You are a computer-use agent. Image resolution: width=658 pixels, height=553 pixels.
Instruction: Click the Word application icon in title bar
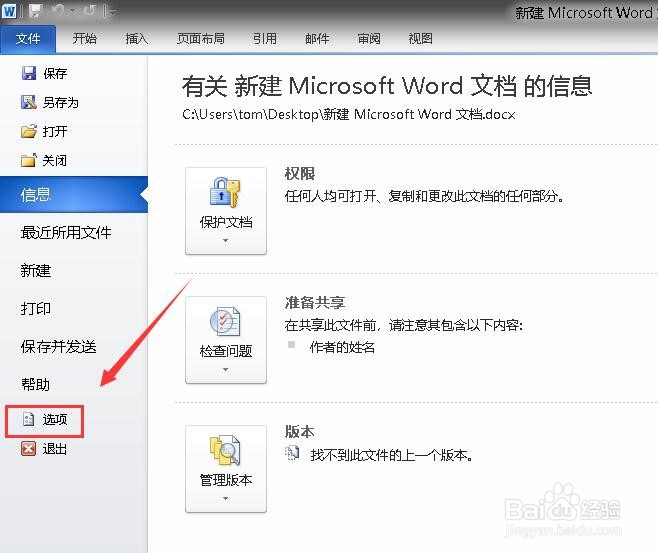[x=9, y=10]
